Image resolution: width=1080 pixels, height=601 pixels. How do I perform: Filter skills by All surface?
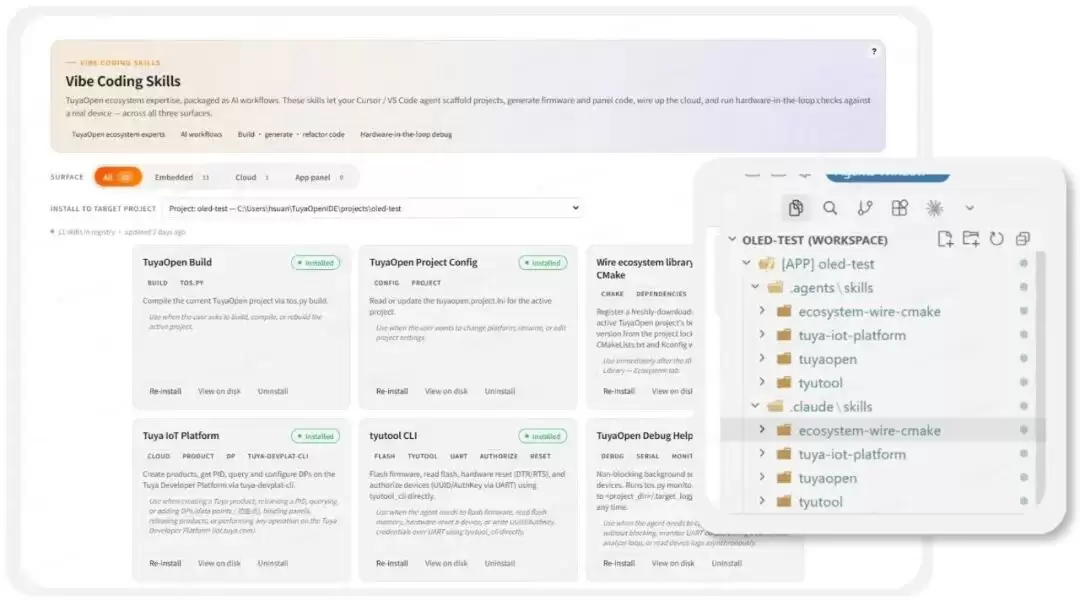[118, 177]
